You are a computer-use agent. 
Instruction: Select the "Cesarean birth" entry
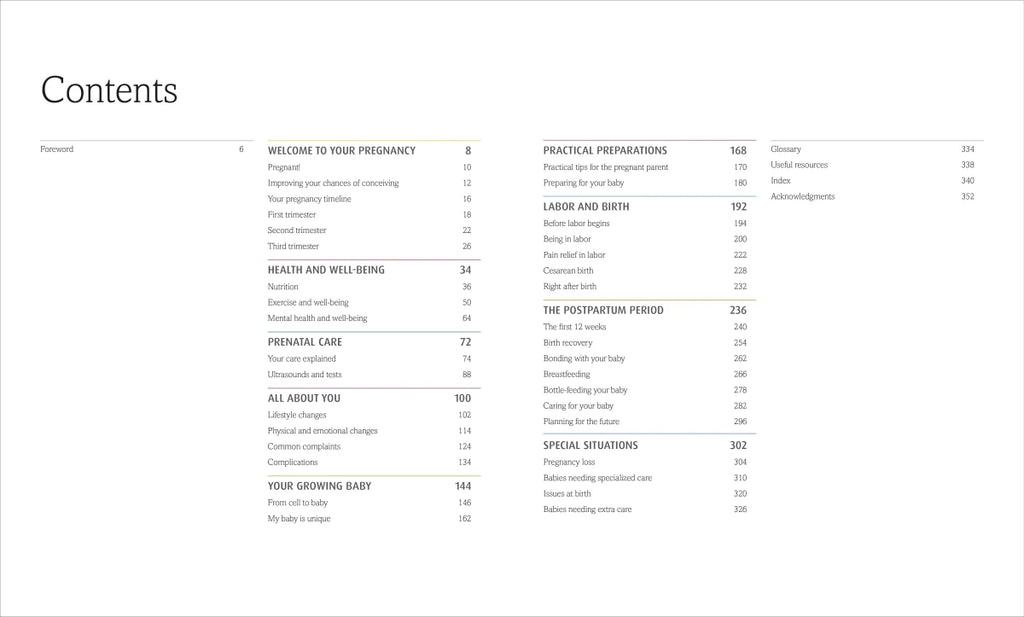click(x=568, y=270)
